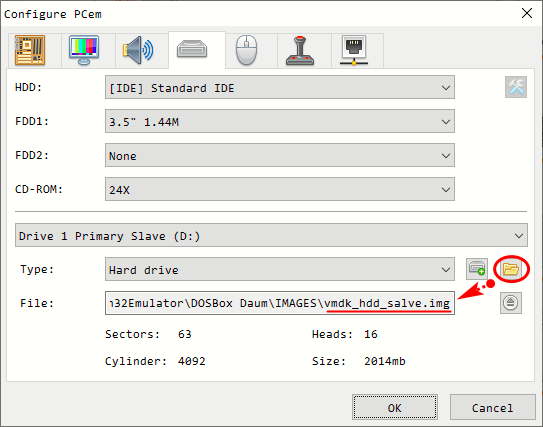Screen dimensions: 543x427
Task: Open the CD-ROM 24X speed dropdown
Action: (280, 189)
